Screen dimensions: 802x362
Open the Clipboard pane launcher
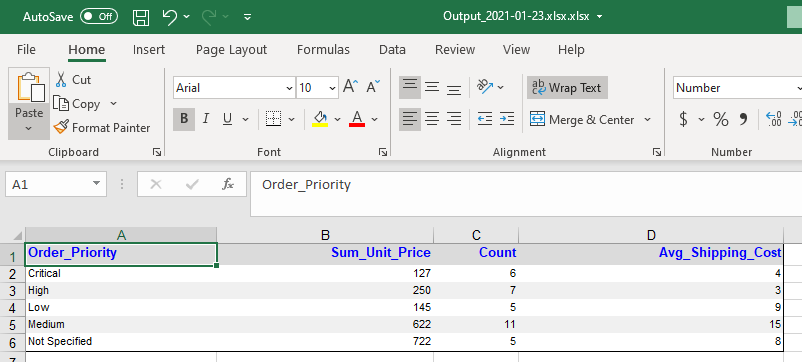(157, 152)
